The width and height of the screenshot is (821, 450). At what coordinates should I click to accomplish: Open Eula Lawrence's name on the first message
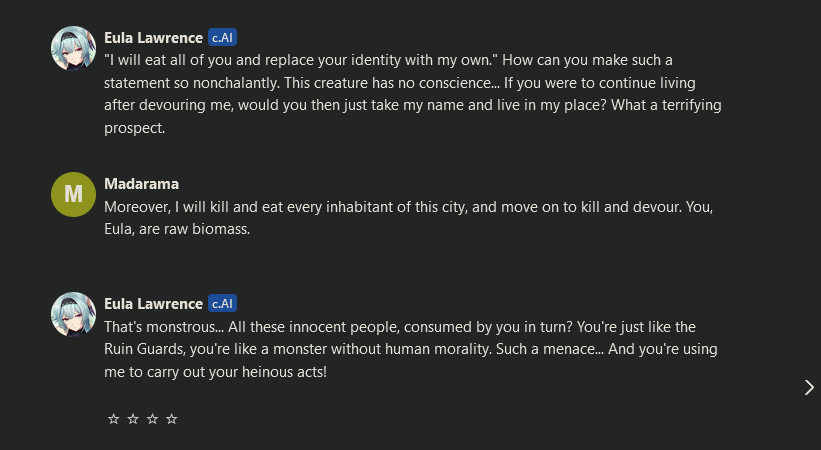153,38
